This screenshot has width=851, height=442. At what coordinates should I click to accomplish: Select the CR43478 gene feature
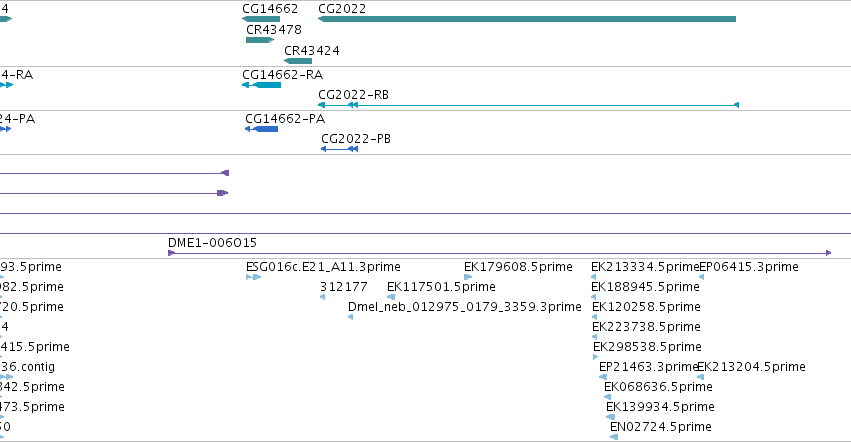260,40
